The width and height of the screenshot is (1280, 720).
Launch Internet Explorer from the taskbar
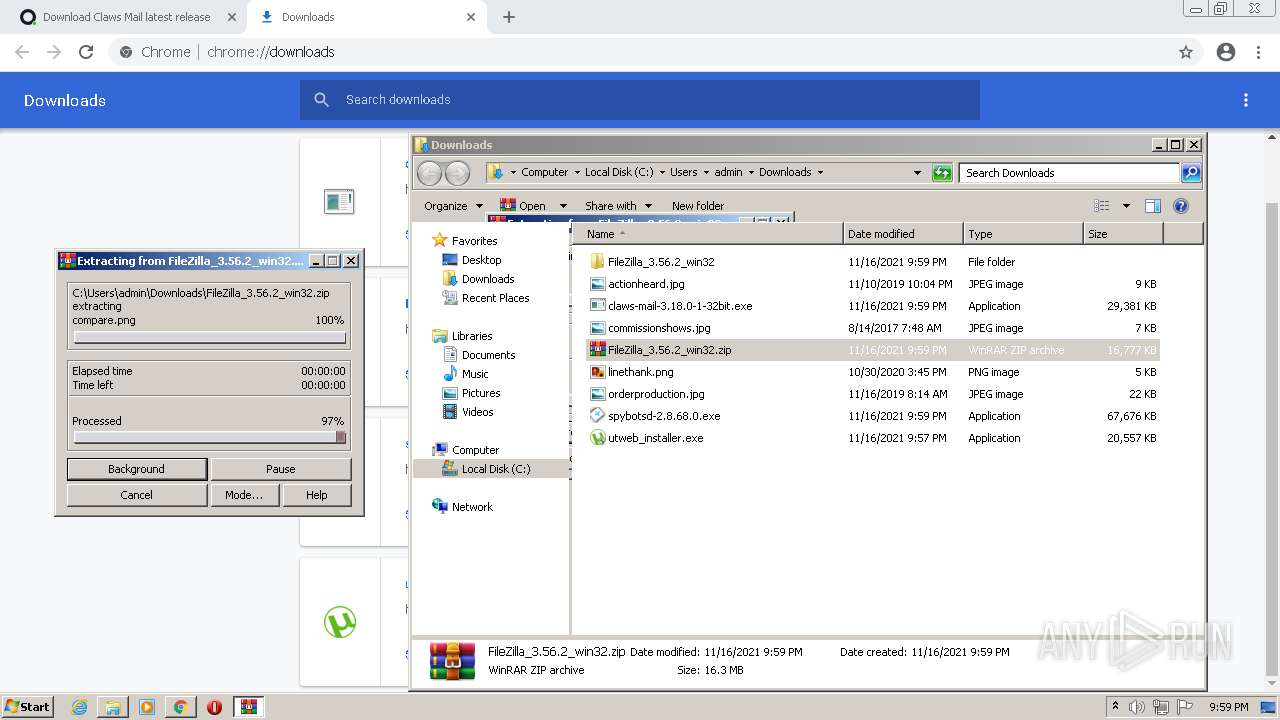(80, 707)
